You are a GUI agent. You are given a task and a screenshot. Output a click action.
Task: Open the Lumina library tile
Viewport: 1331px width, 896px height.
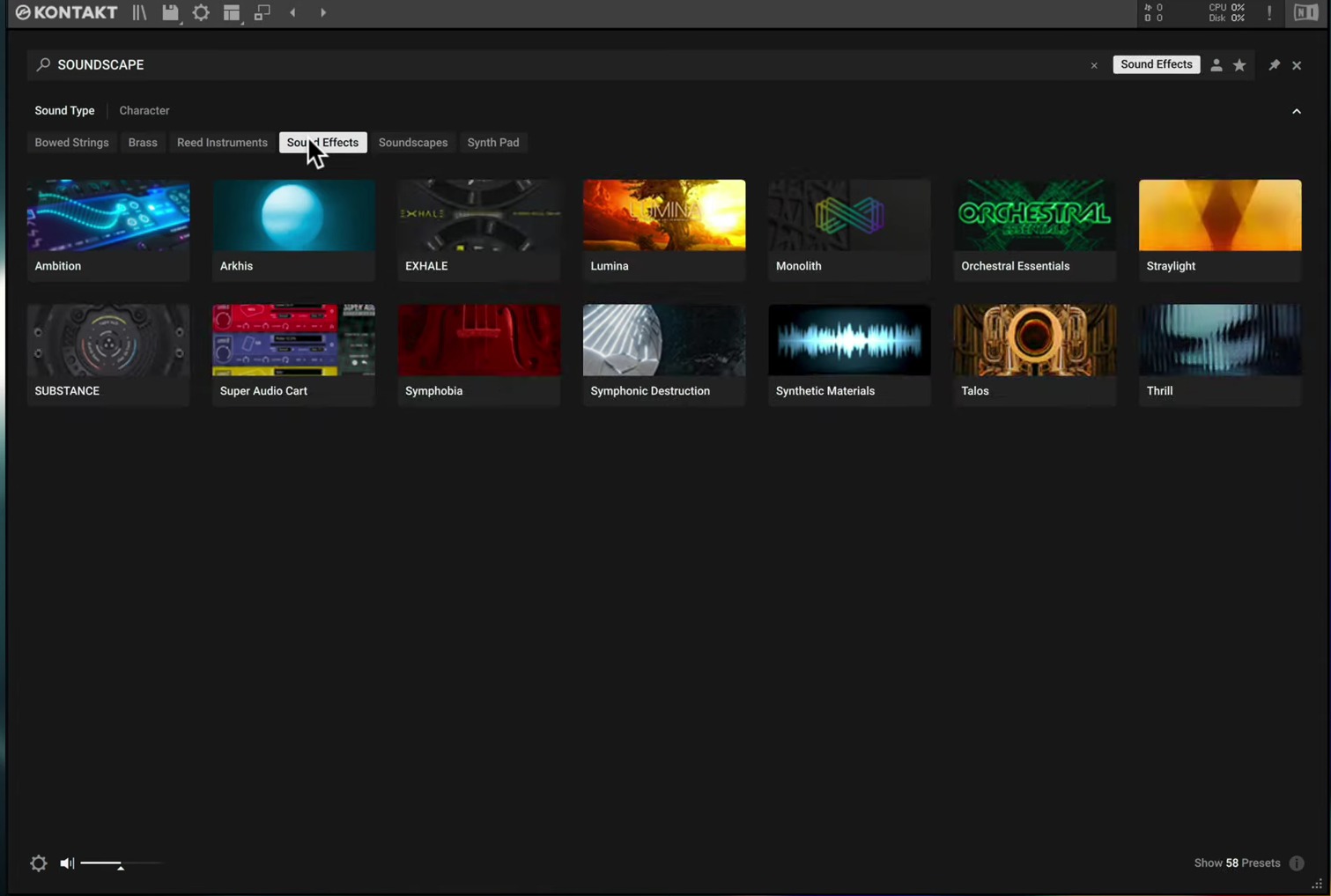(x=664, y=230)
